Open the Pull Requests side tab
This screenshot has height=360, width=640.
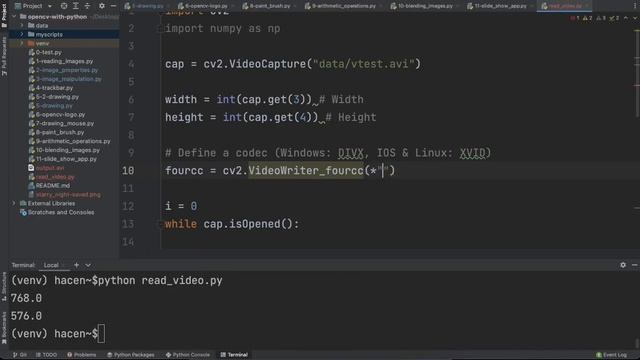4,56
